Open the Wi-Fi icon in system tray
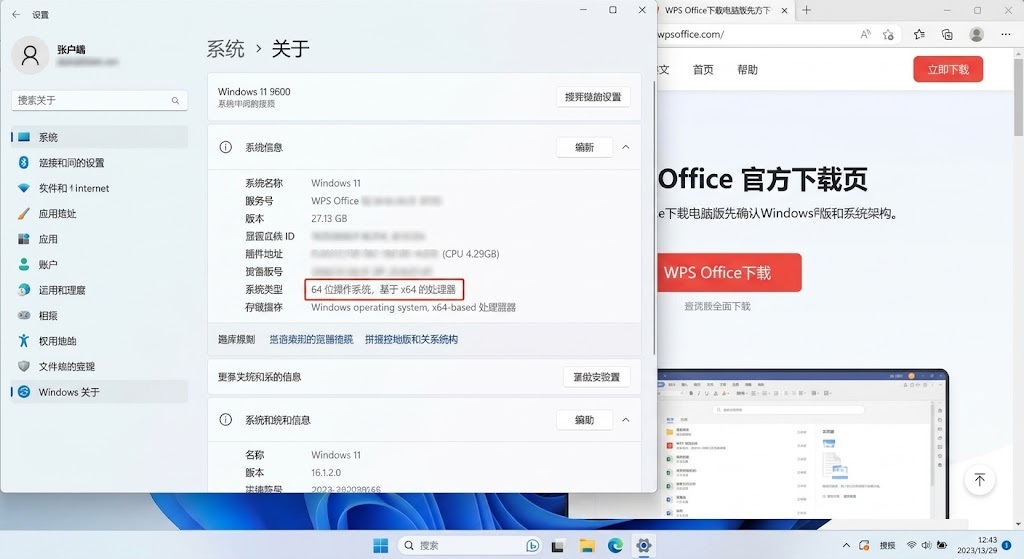This screenshot has width=1024, height=559. 911,545
